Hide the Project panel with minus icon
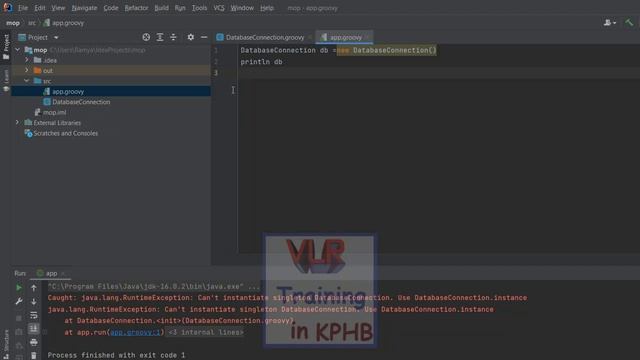 point(204,37)
